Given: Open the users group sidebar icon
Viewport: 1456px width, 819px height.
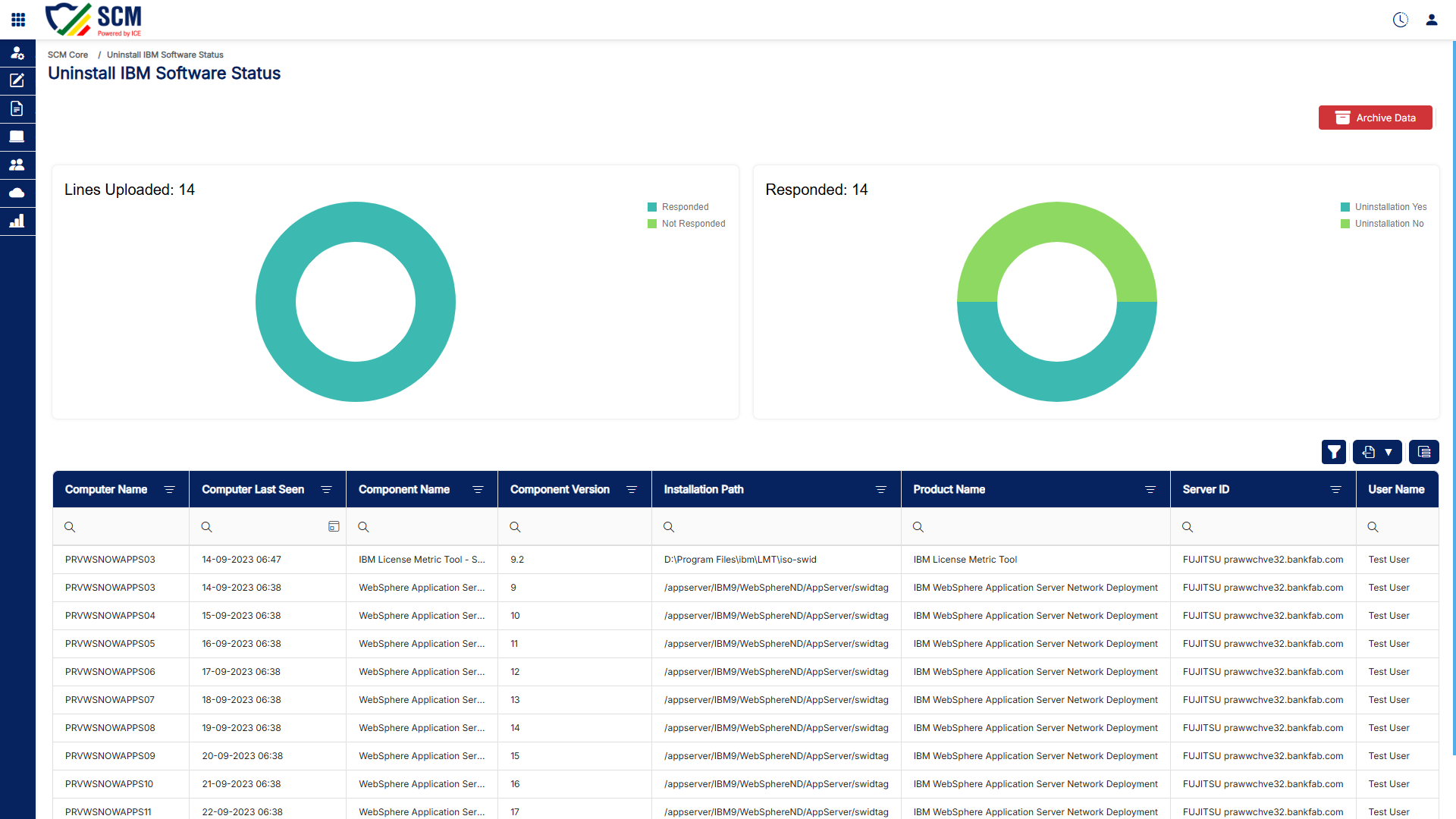Looking at the screenshot, I should [17, 165].
